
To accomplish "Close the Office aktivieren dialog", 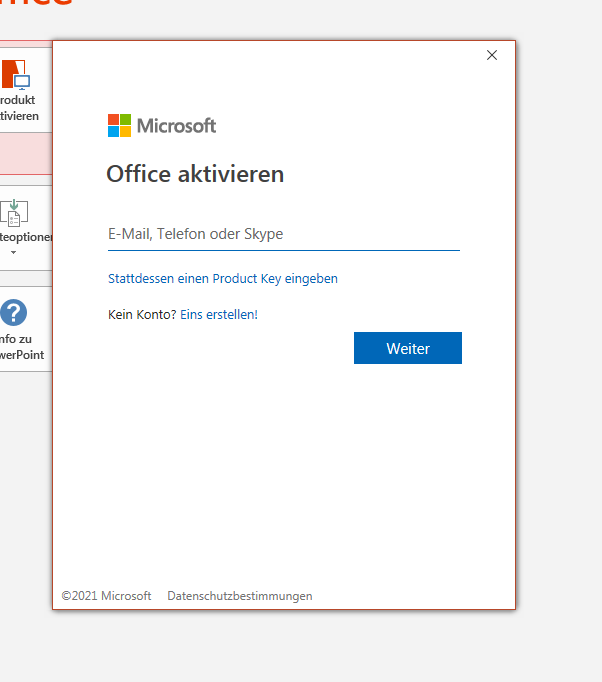I will coord(492,55).
